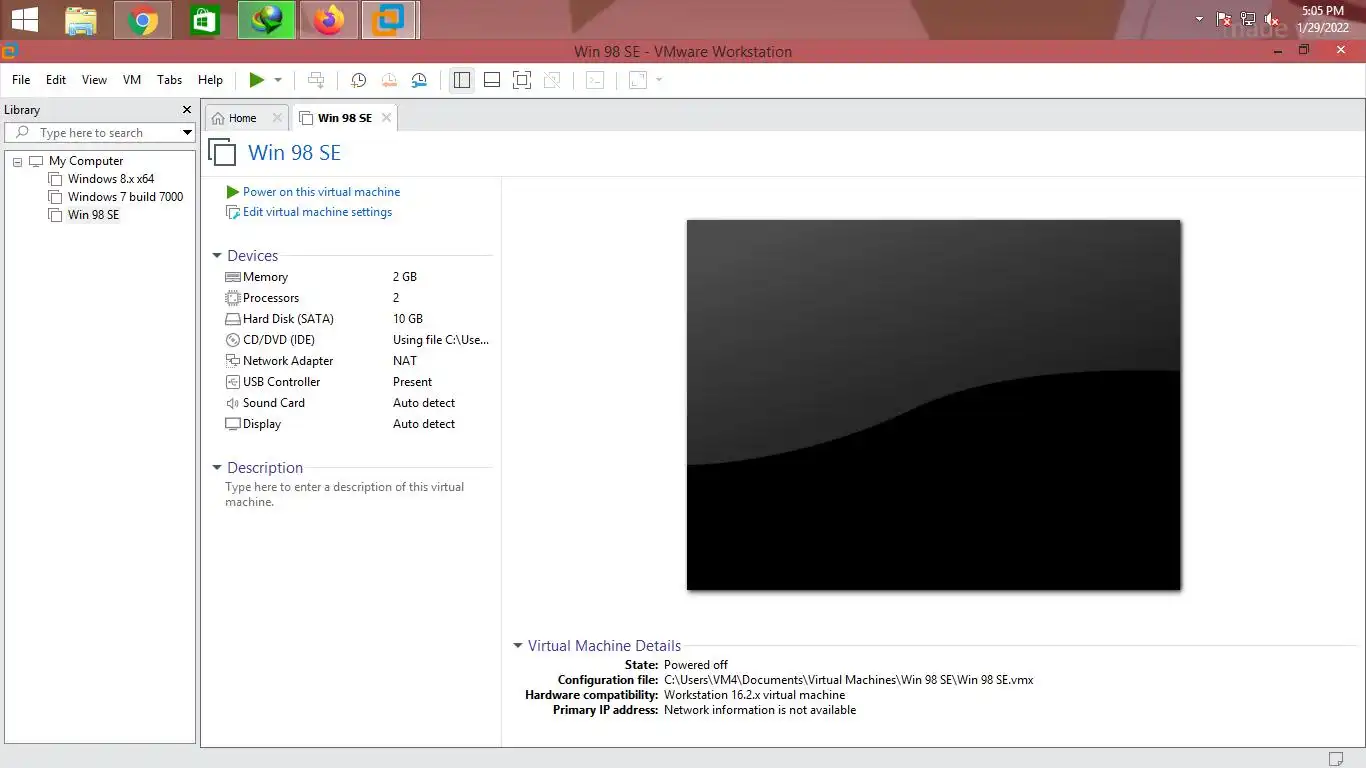The height and width of the screenshot is (768, 1366).
Task: Open the snapshot manager with the wrench clock icon
Action: (419, 80)
